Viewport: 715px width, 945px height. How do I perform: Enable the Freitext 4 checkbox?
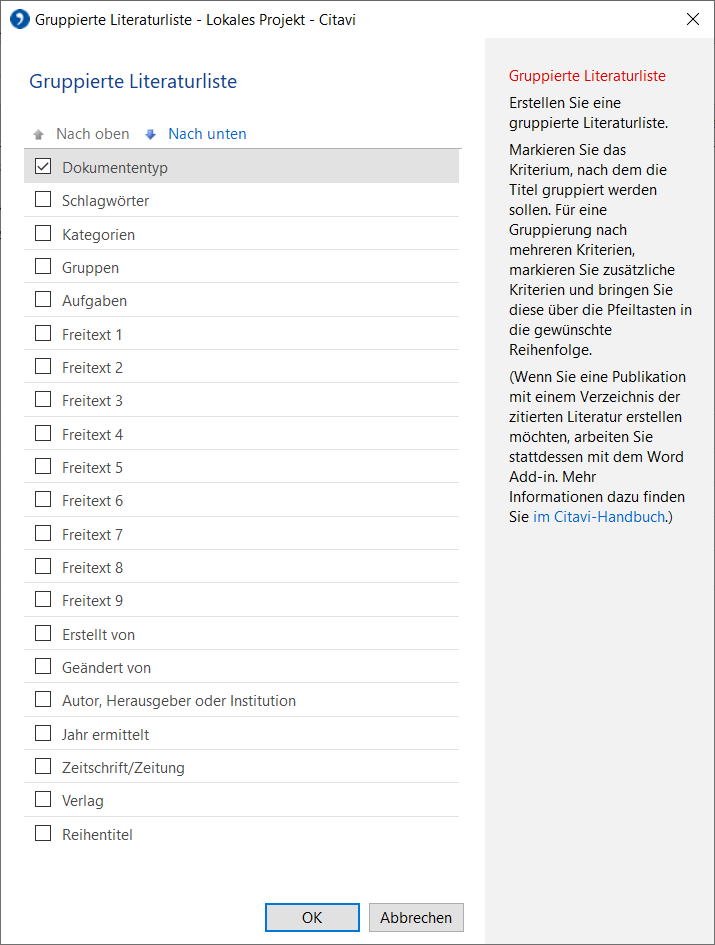(x=43, y=433)
